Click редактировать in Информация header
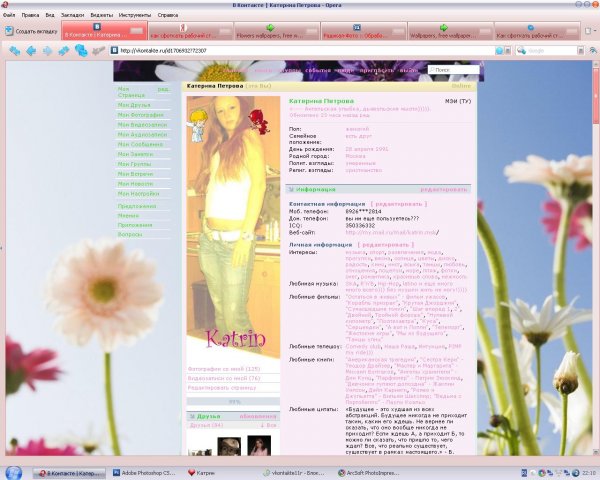The width and height of the screenshot is (600, 480). [444, 189]
